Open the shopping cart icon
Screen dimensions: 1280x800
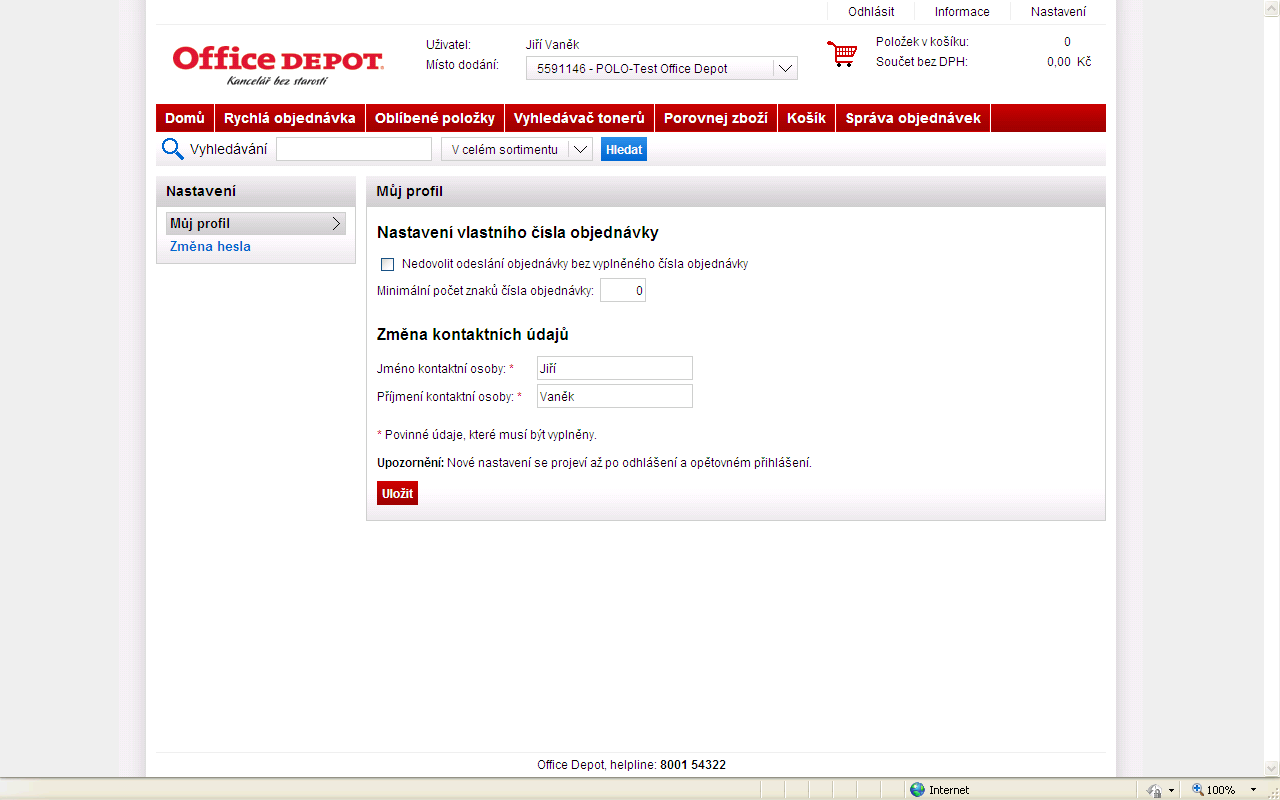pyautogui.click(x=842, y=54)
